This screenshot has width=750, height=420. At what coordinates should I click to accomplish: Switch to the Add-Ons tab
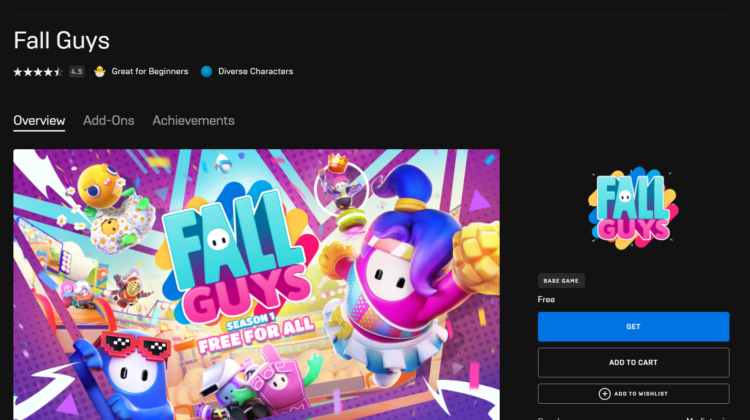point(109,121)
